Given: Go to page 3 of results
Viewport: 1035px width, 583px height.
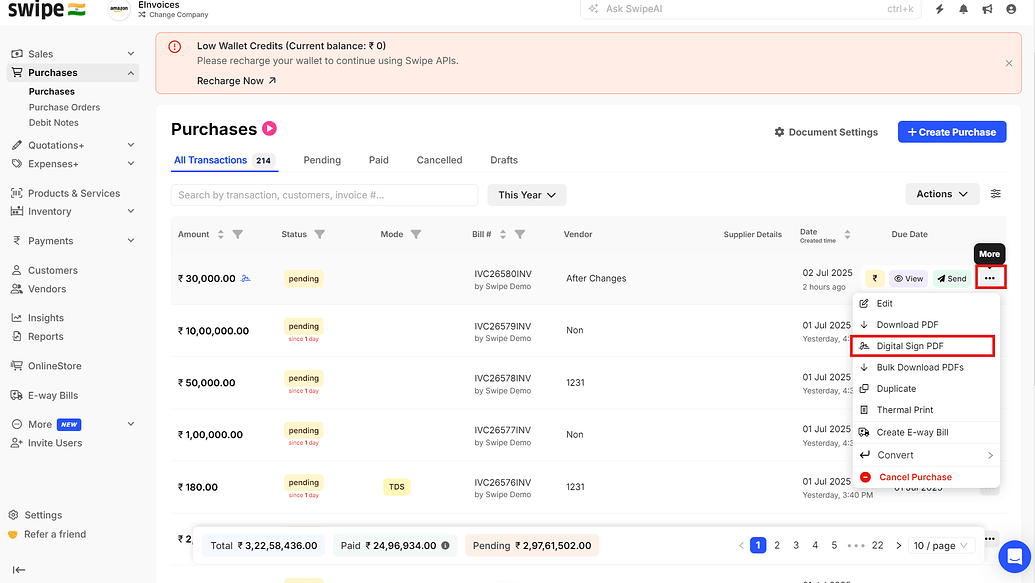Looking at the screenshot, I should [x=796, y=544].
